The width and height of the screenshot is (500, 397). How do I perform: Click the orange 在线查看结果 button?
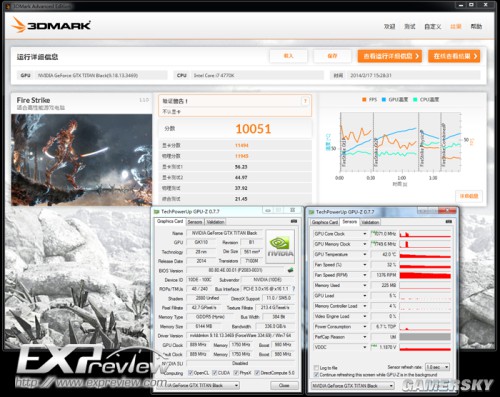454,56
